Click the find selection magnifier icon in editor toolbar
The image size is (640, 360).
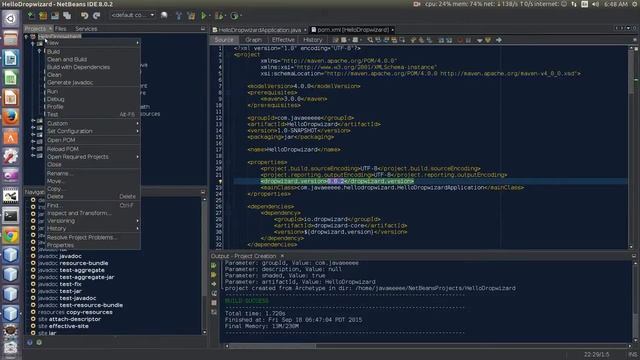[x=370, y=40]
